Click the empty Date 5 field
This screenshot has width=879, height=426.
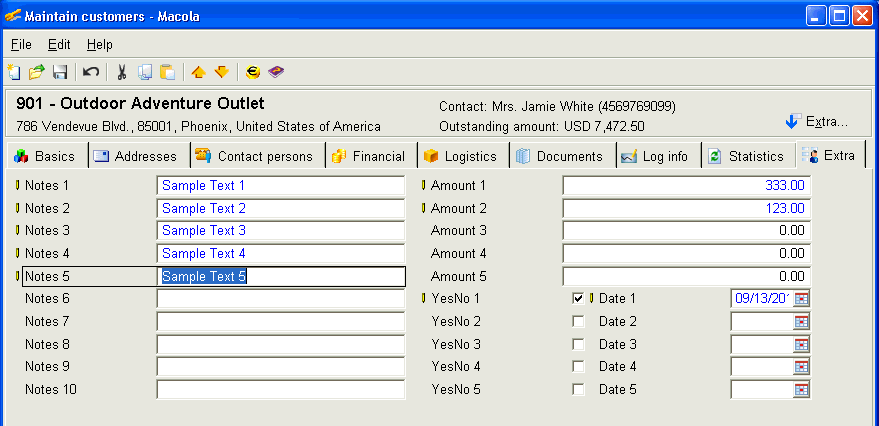click(762, 390)
